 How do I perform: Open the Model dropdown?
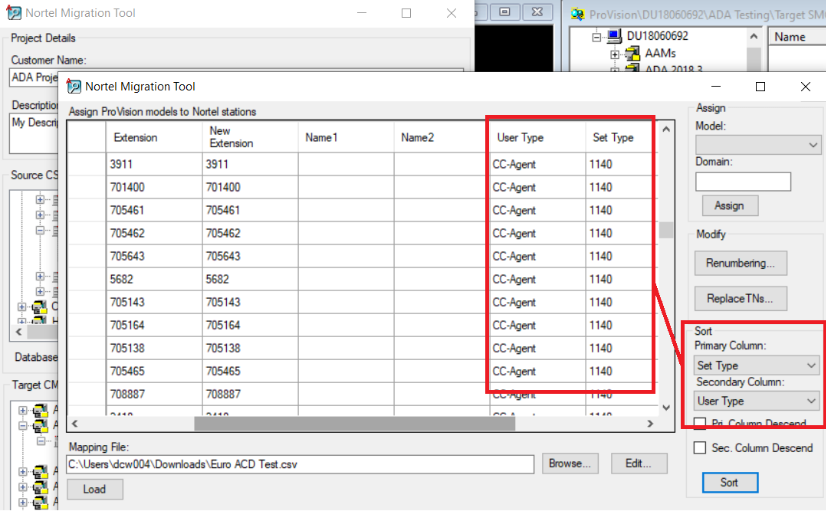tap(758, 145)
